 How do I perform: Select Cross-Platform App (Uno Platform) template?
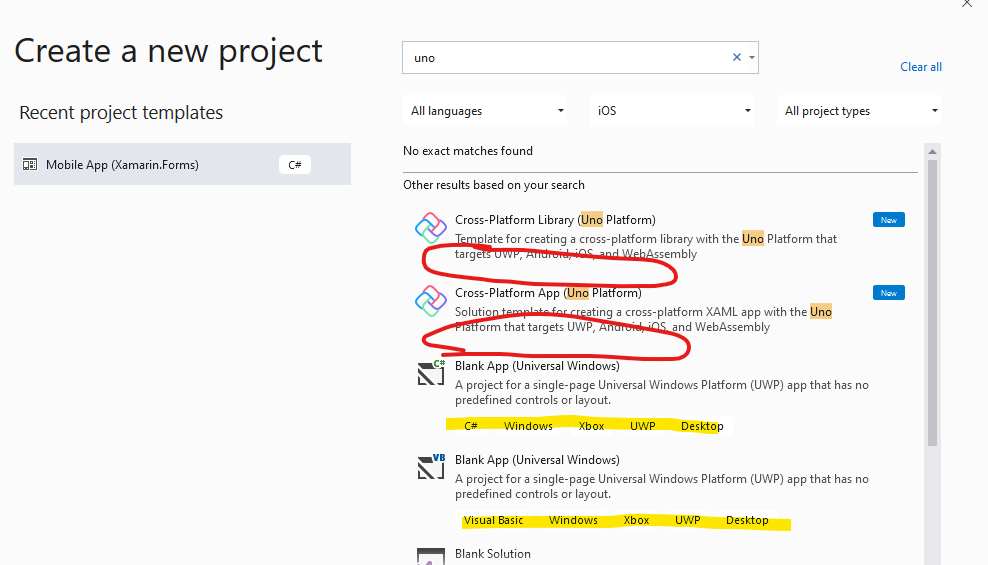coord(660,309)
